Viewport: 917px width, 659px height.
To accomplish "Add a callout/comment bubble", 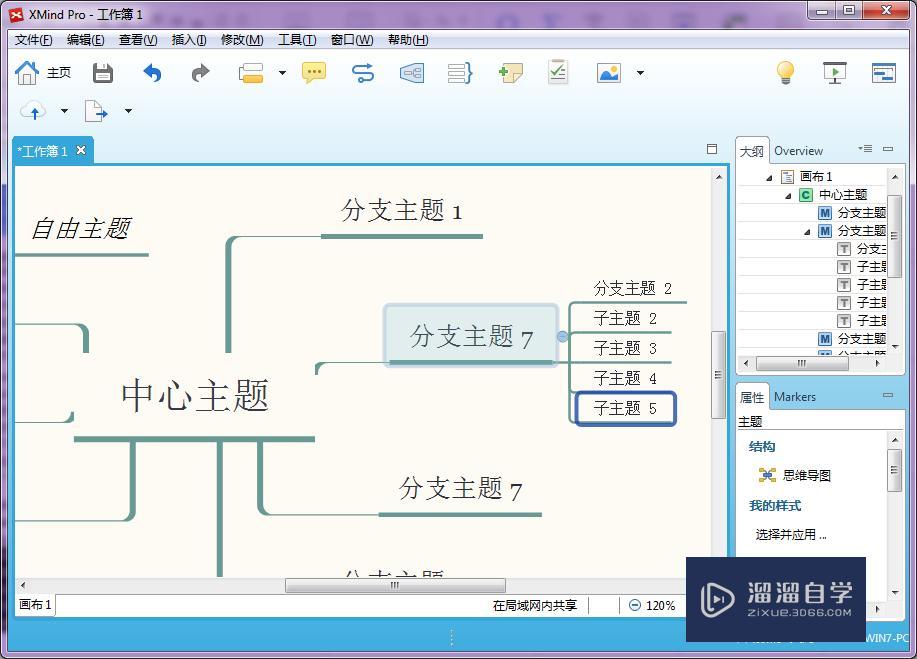I will click(x=314, y=73).
